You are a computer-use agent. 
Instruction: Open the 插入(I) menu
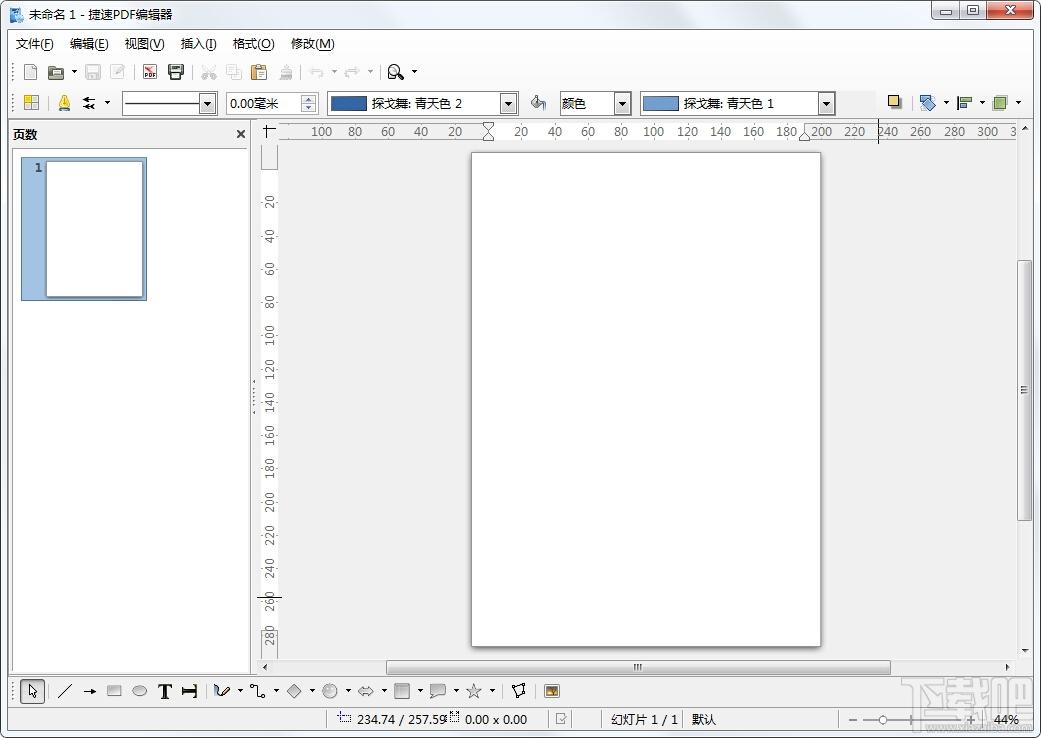(199, 44)
